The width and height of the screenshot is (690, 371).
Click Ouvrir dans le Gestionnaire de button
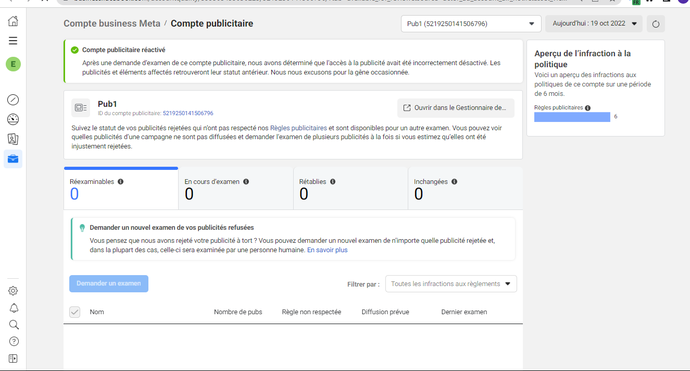(x=456, y=108)
